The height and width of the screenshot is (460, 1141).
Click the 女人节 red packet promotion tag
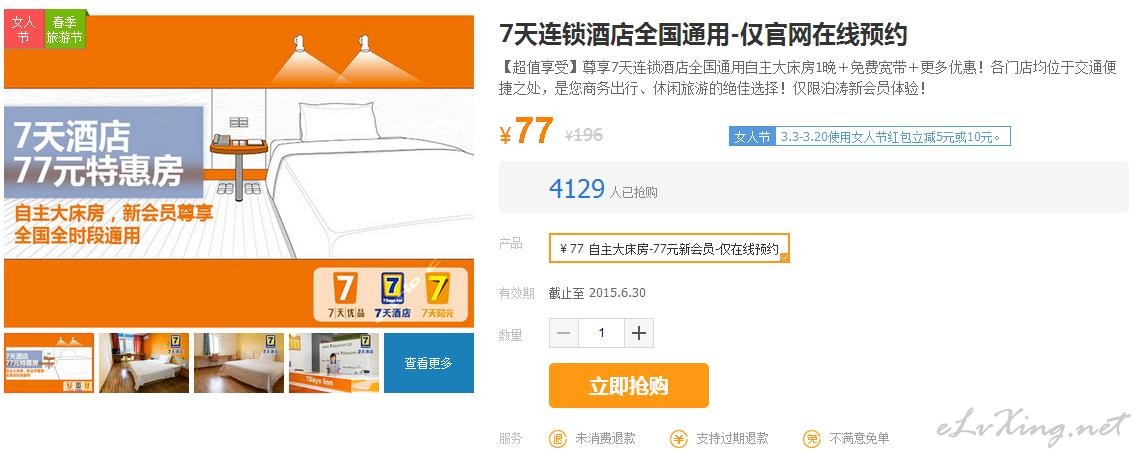pyautogui.click(x=870, y=136)
